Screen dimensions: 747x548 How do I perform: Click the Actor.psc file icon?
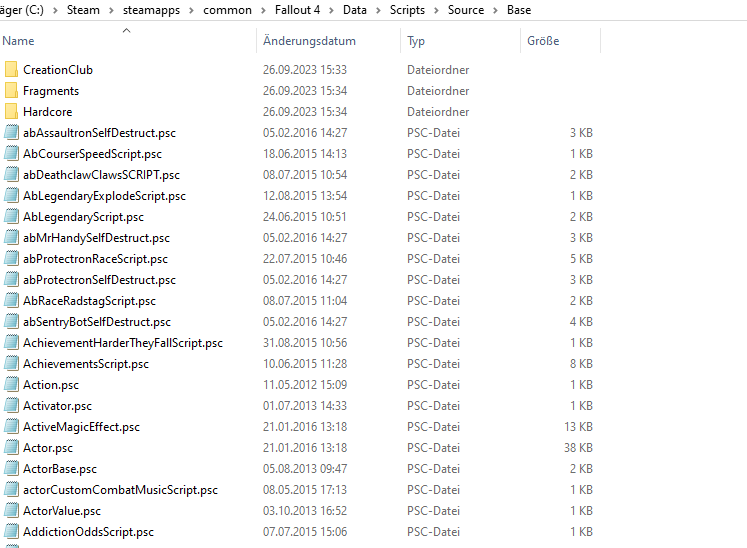[x=11, y=447]
